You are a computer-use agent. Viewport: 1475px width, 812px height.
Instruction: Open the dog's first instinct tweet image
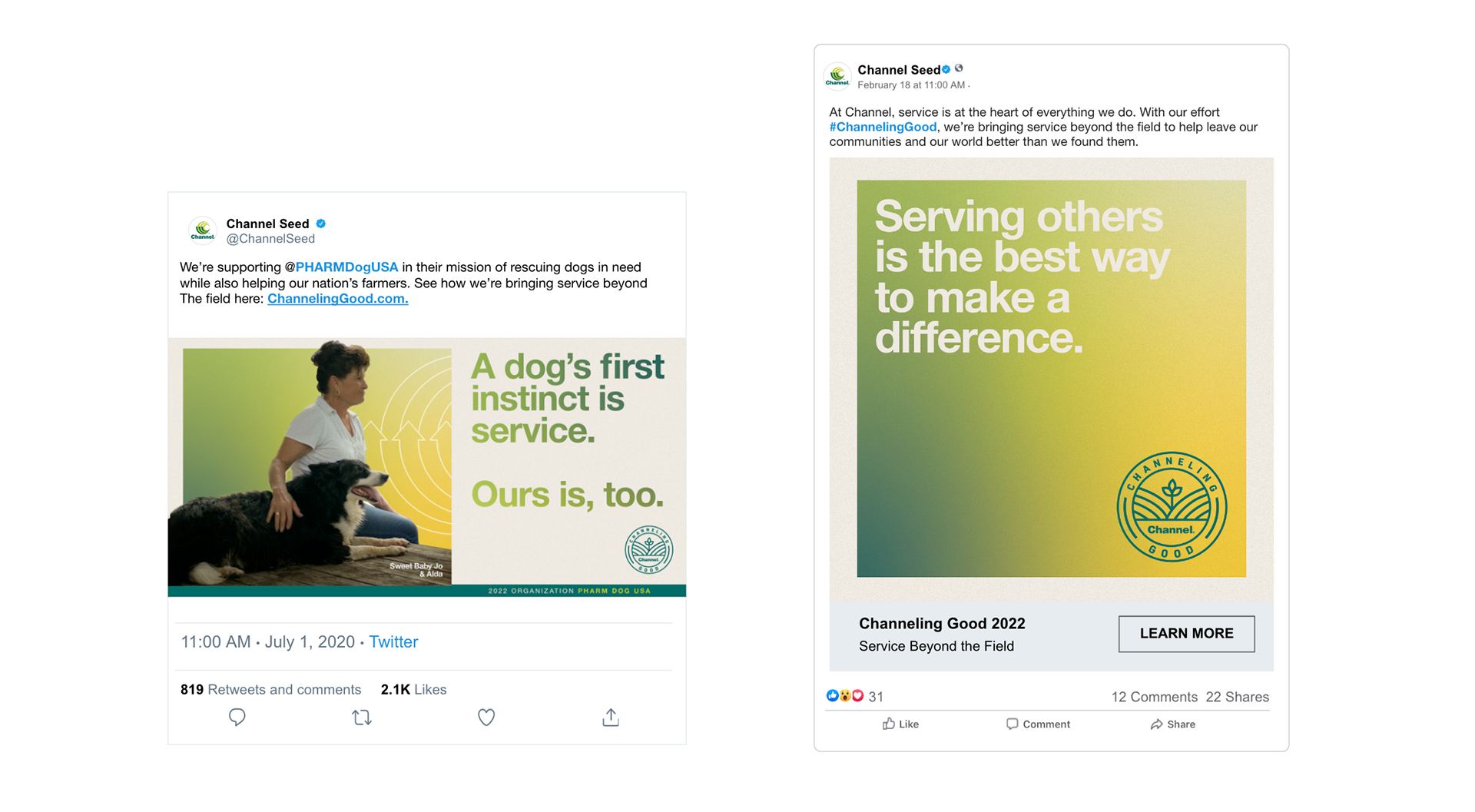click(x=427, y=467)
